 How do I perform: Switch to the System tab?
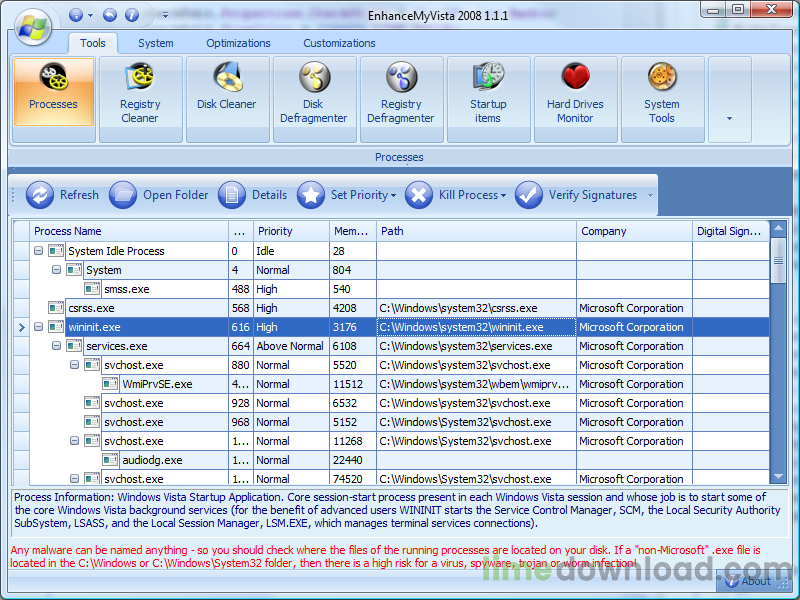click(x=157, y=43)
